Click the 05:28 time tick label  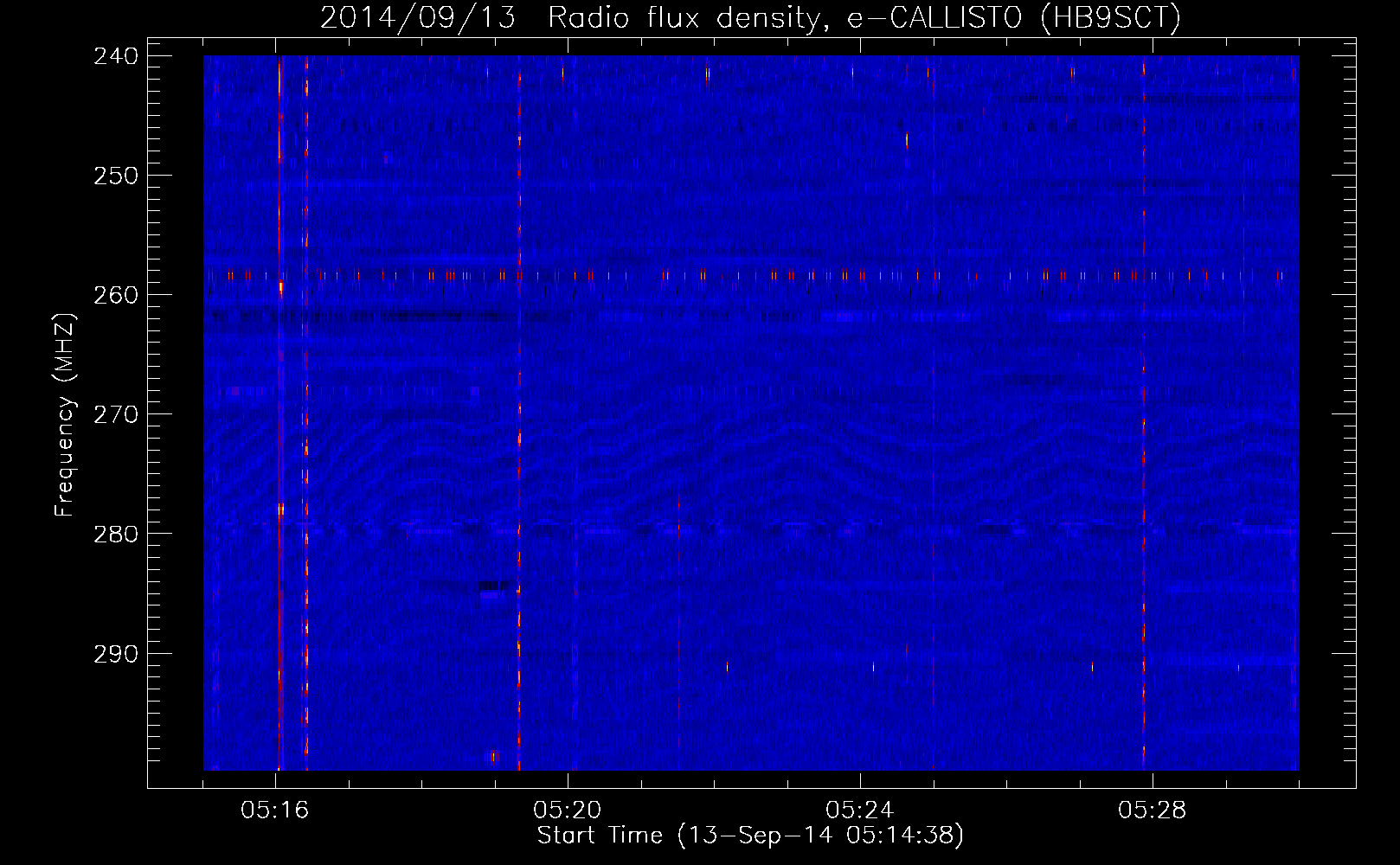[1153, 811]
